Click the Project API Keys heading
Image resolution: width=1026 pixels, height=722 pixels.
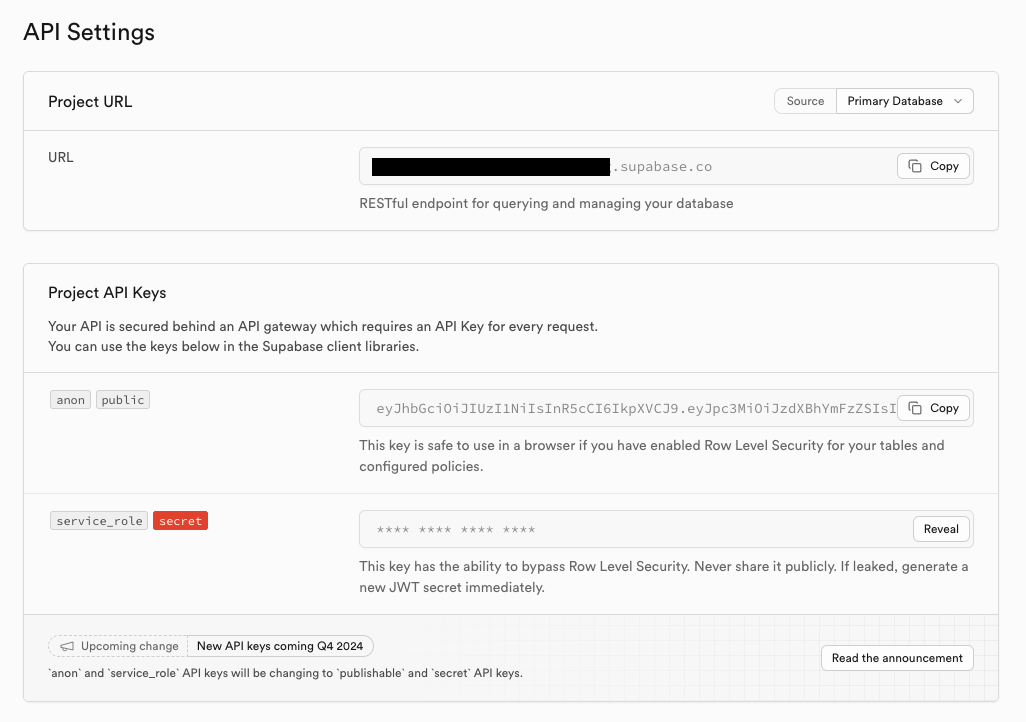point(107,293)
